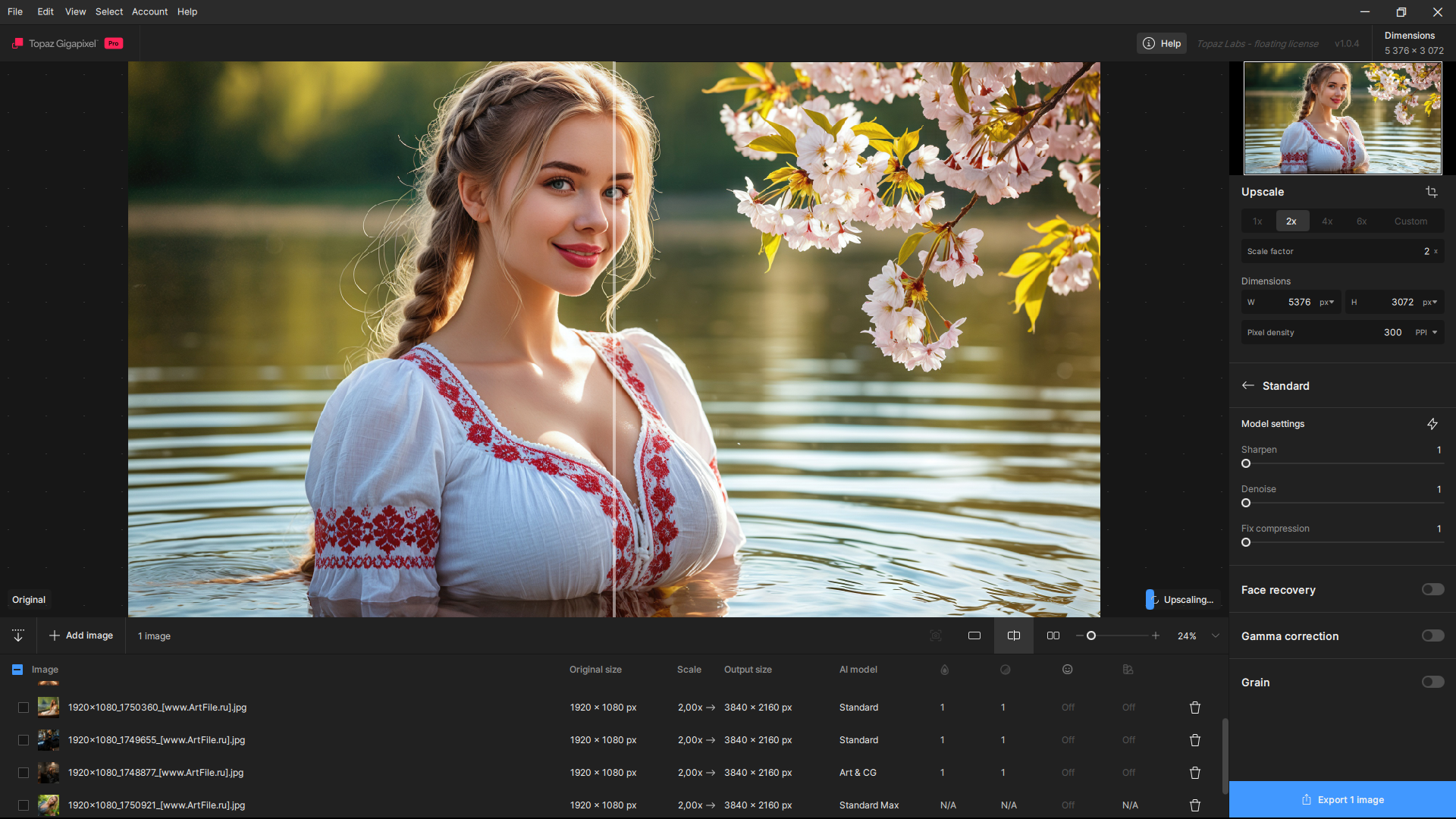Select the split comparison view icon
This screenshot has width=1456, height=819.
click(x=1014, y=635)
